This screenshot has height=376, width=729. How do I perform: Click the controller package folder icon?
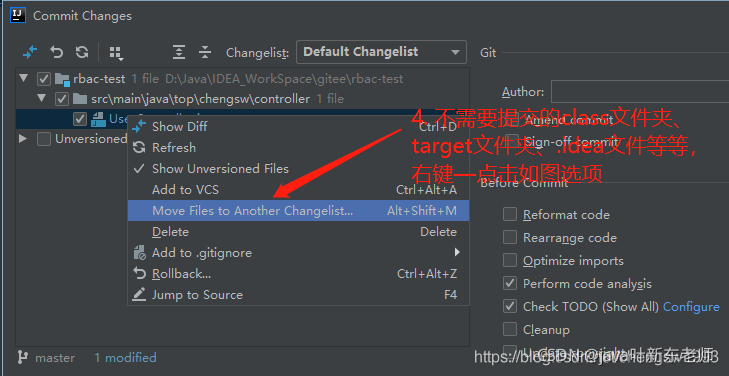click(x=80, y=99)
